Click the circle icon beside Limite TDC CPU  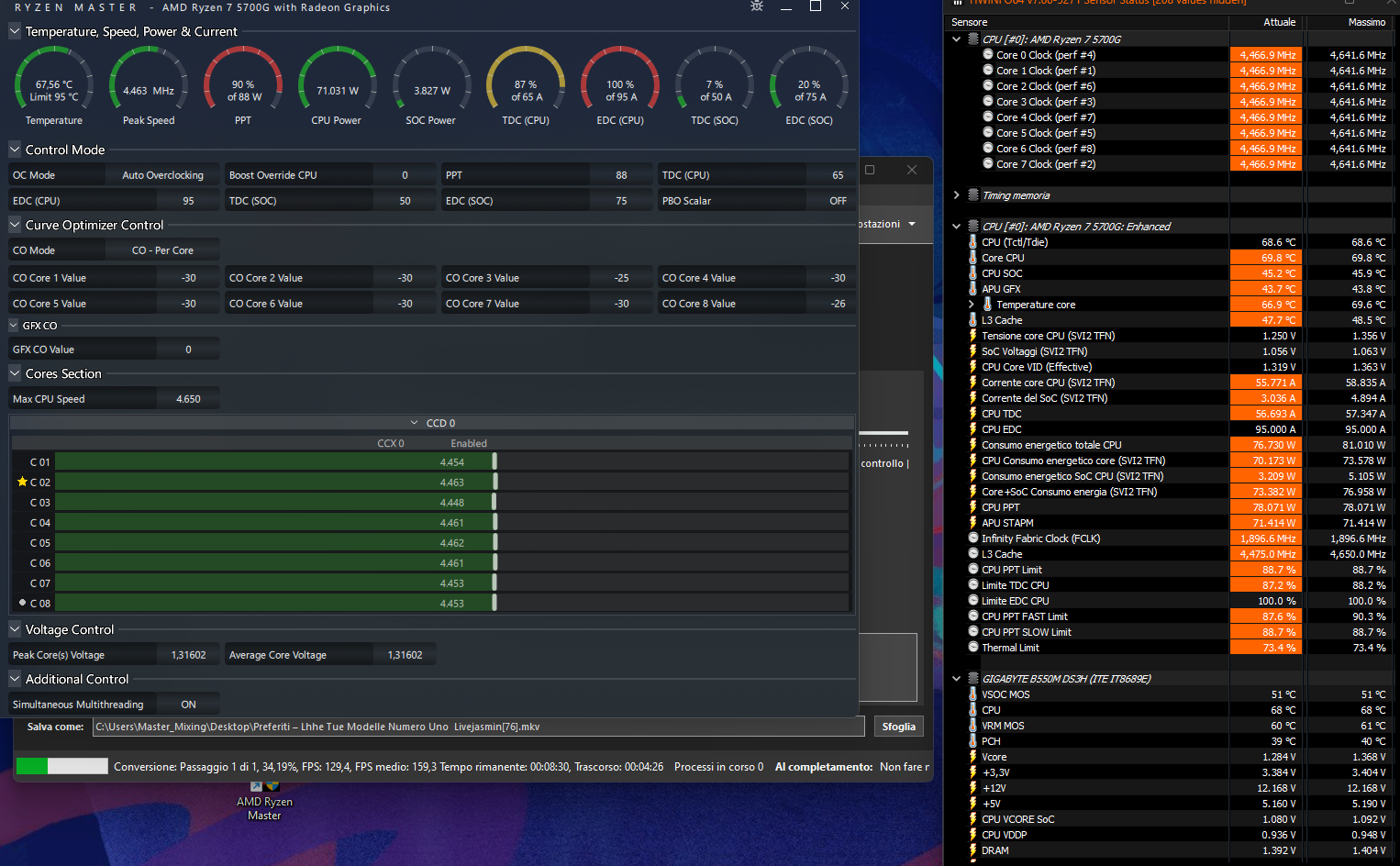click(973, 584)
